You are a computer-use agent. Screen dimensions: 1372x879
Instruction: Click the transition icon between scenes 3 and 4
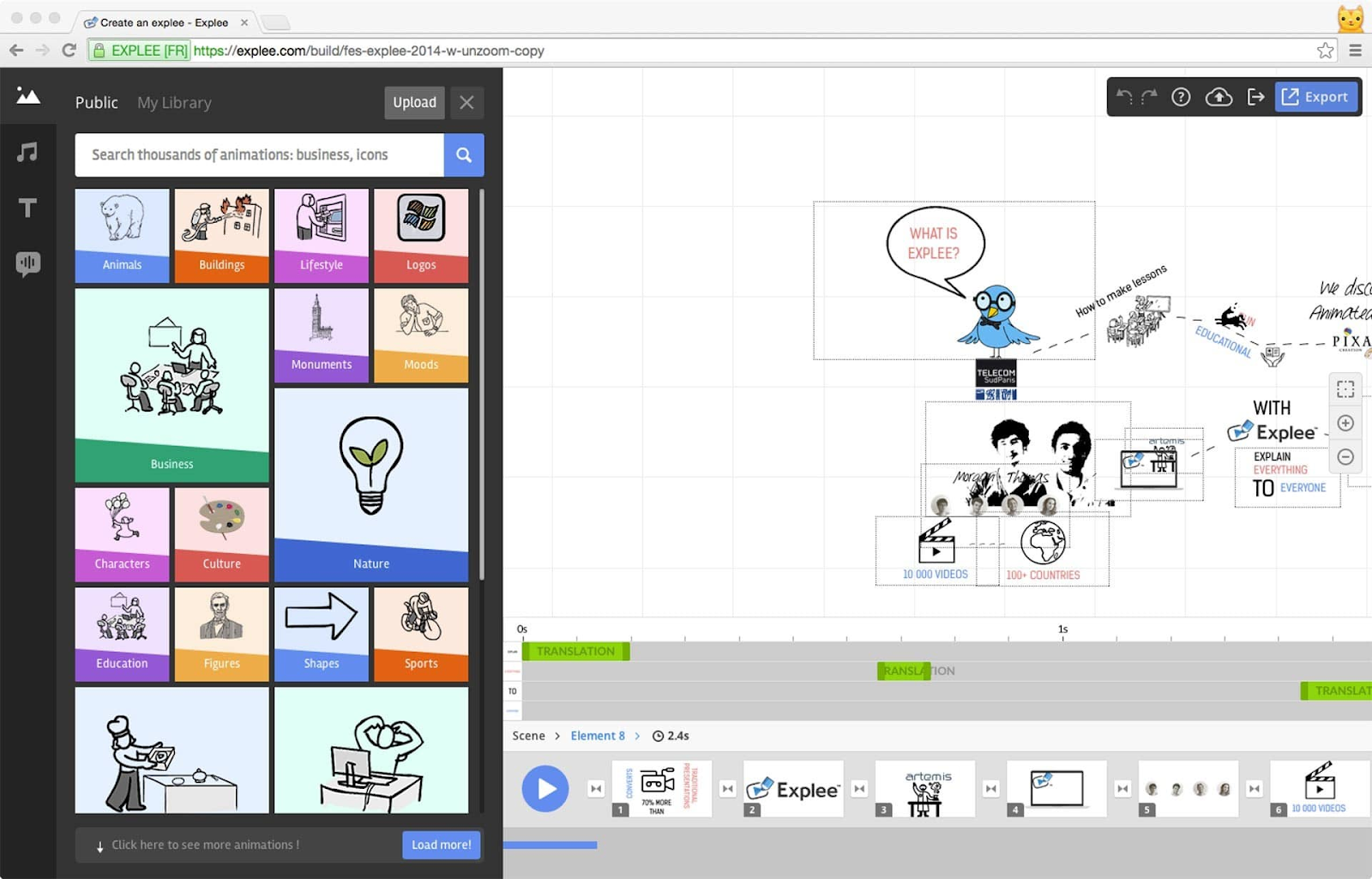pos(991,788)
